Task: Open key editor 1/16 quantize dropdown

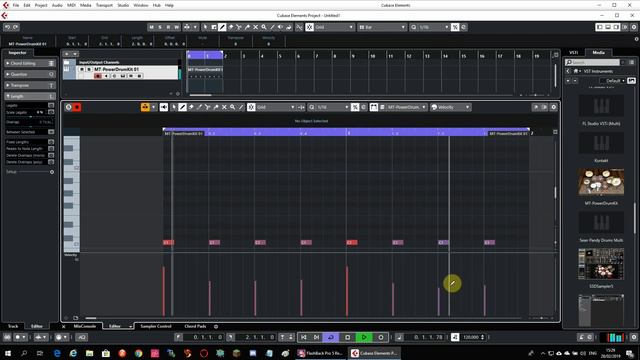Action: tap(332, 107)
